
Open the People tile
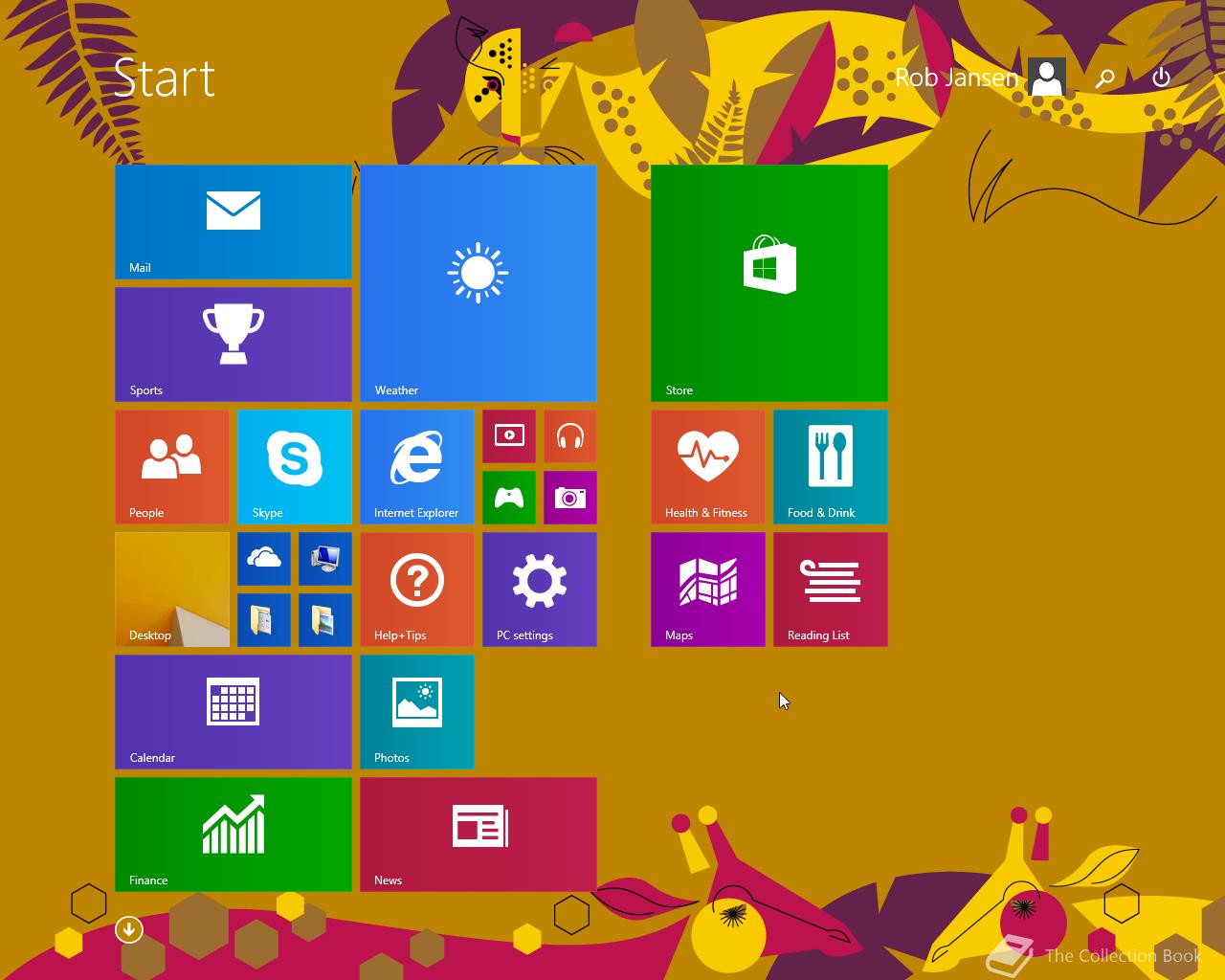[x=172, y=467]
